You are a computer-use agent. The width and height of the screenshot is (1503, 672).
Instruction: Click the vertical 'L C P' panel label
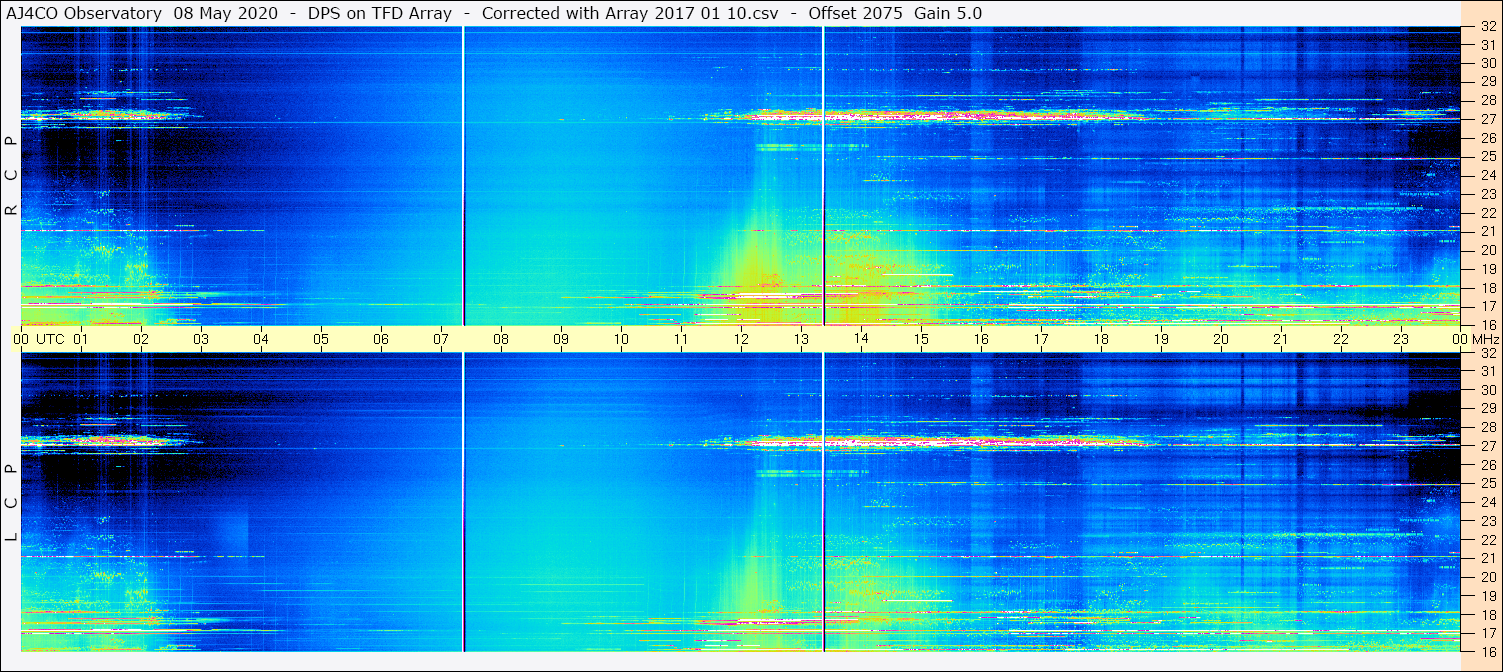(11, 502)
